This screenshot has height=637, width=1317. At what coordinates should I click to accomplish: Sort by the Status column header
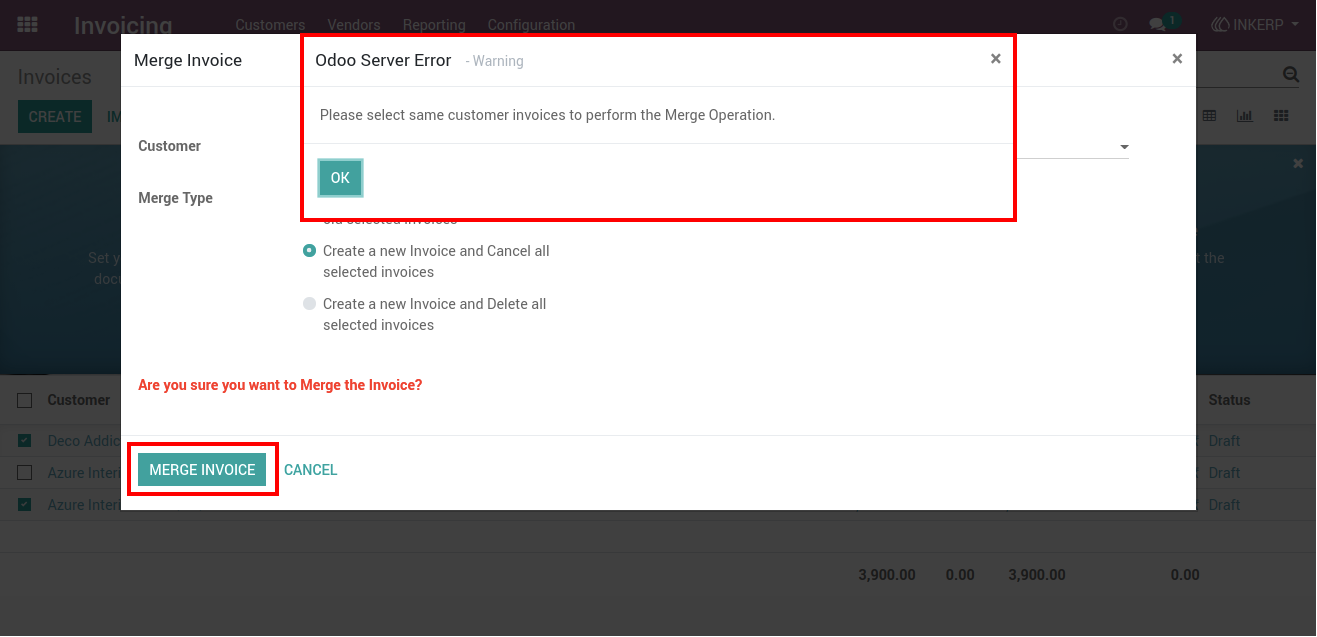point(1230,400)
